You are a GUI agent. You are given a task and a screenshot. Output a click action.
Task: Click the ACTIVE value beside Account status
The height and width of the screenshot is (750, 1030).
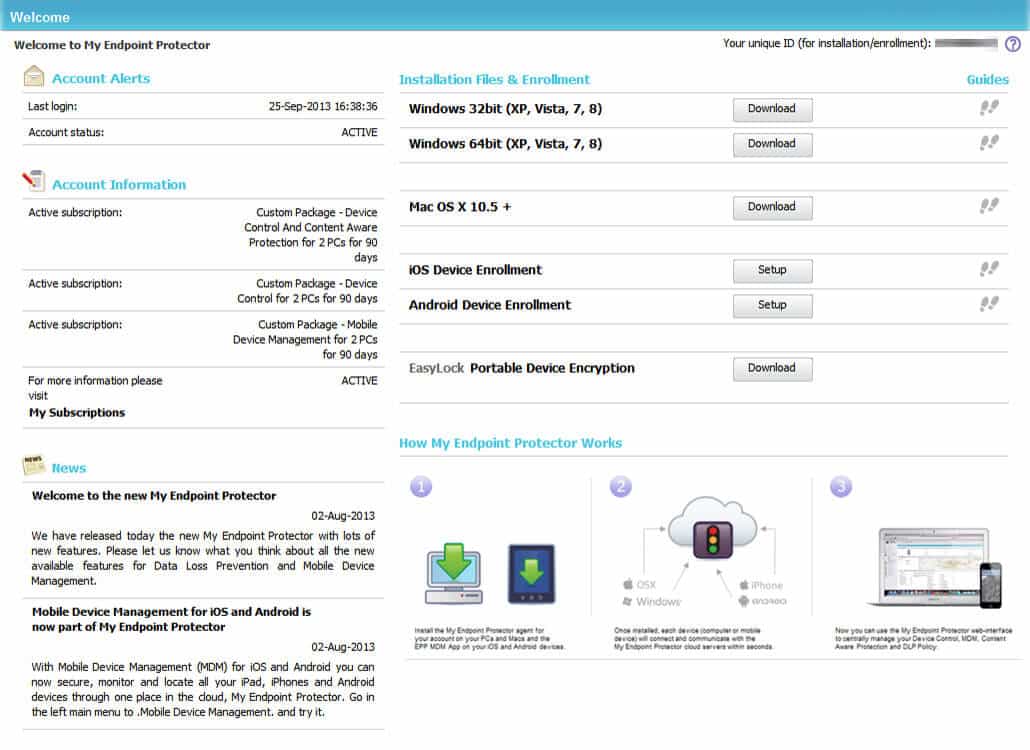click(x=359, y=132)
